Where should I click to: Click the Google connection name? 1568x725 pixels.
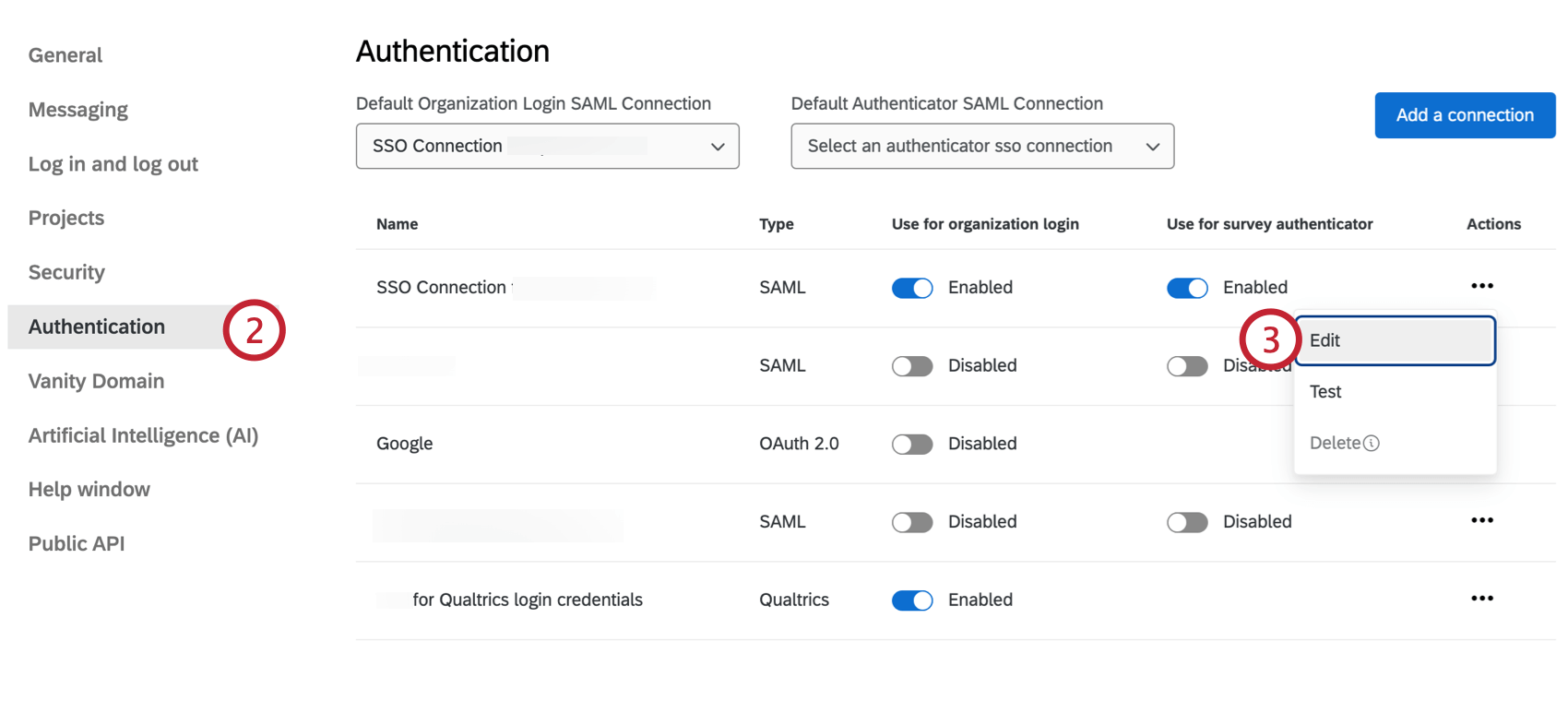click(404, 444)
